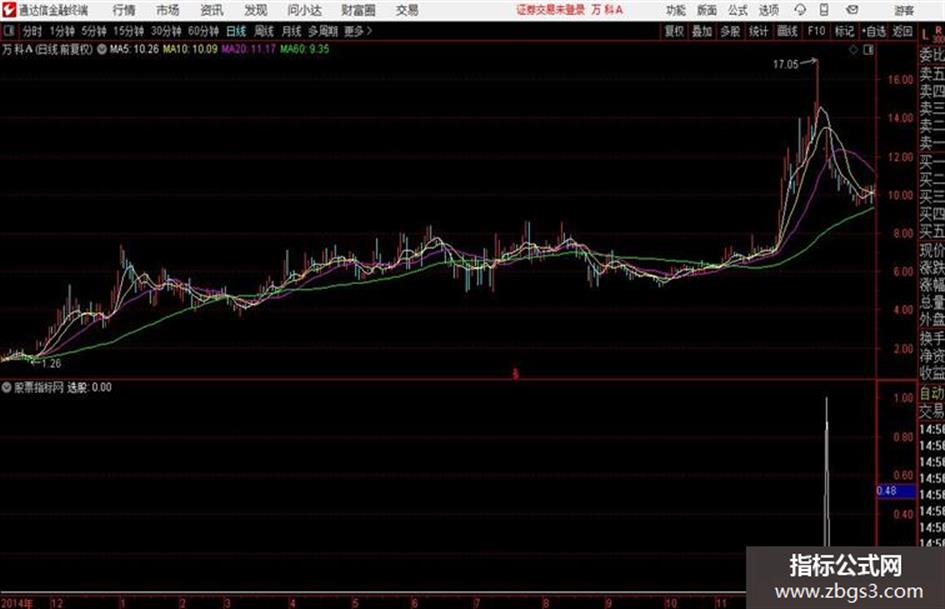This screenshot has height=609, width=945.
Task: Open the 问小达 menu
Action: [x=304, y=10]
